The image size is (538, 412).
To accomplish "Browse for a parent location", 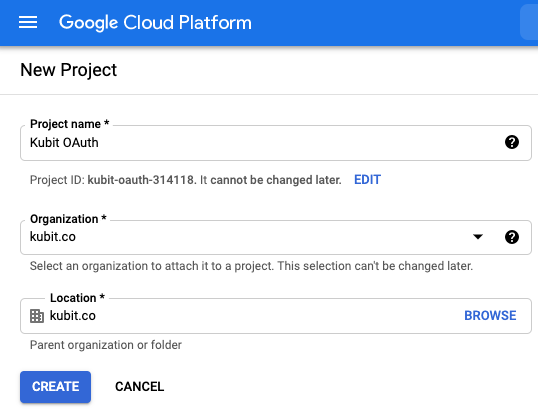I will (490, 316).
